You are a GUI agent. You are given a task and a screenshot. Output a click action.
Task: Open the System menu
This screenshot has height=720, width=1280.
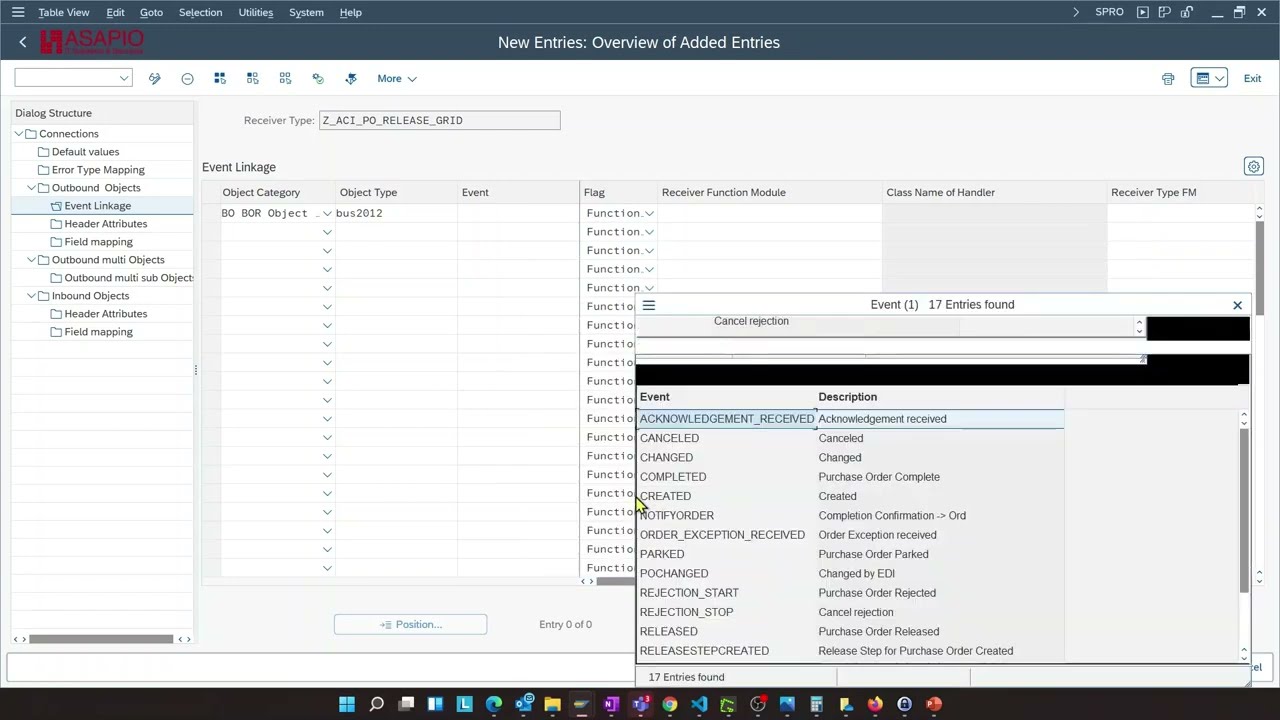306,12
